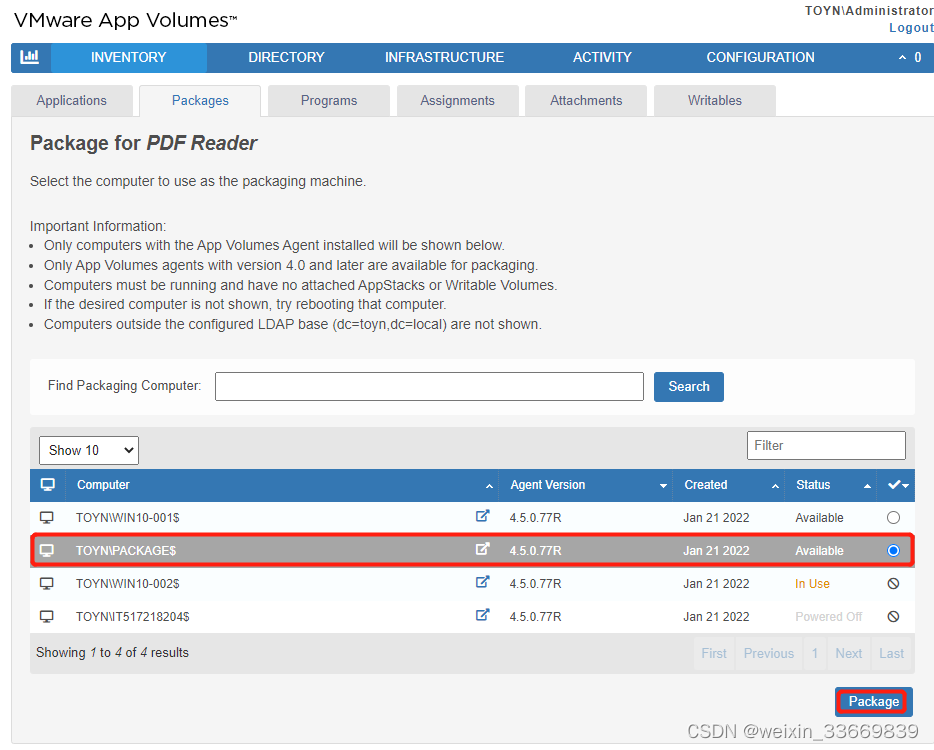Screen dimensions: 934x750
Task: Focus the Find Packaging Computer field
Action: (429, 387)
